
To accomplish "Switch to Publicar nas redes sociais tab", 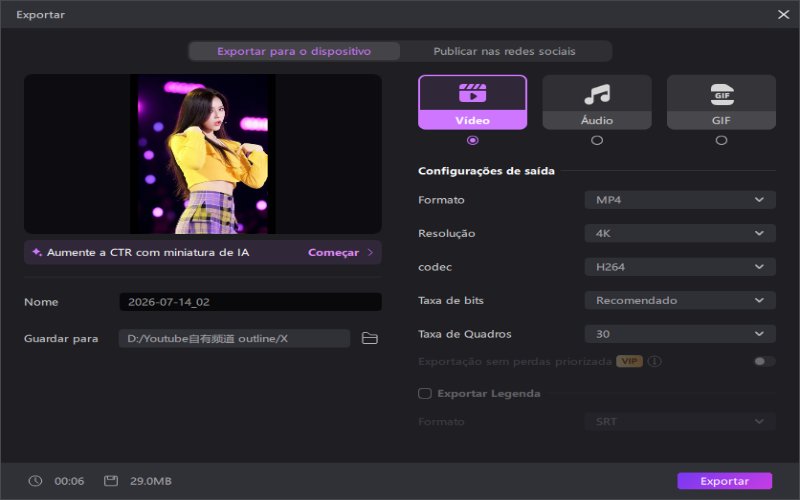I will click(505, 51).
